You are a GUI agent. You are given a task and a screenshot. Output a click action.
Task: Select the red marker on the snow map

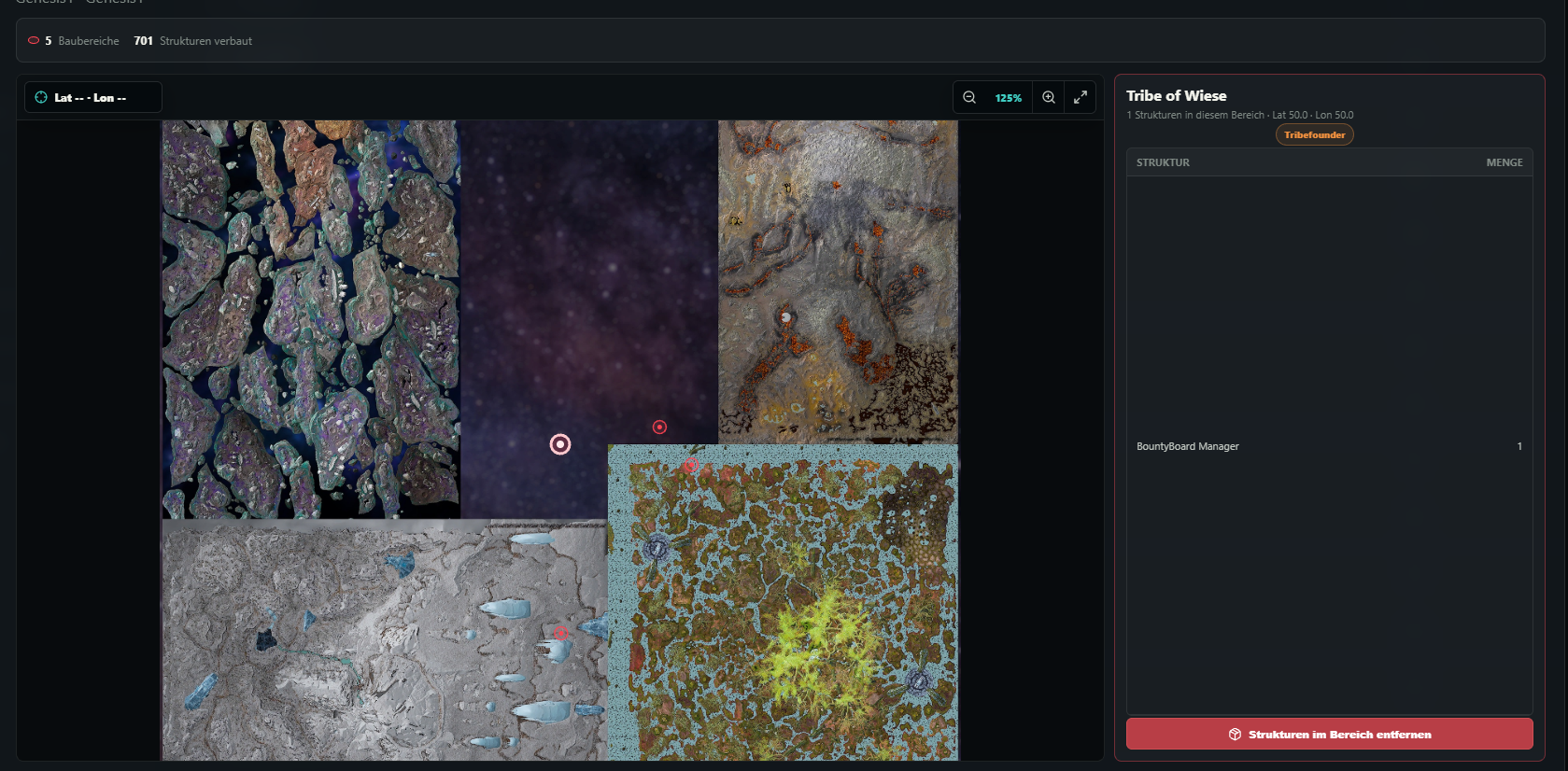tap(560, 633)
